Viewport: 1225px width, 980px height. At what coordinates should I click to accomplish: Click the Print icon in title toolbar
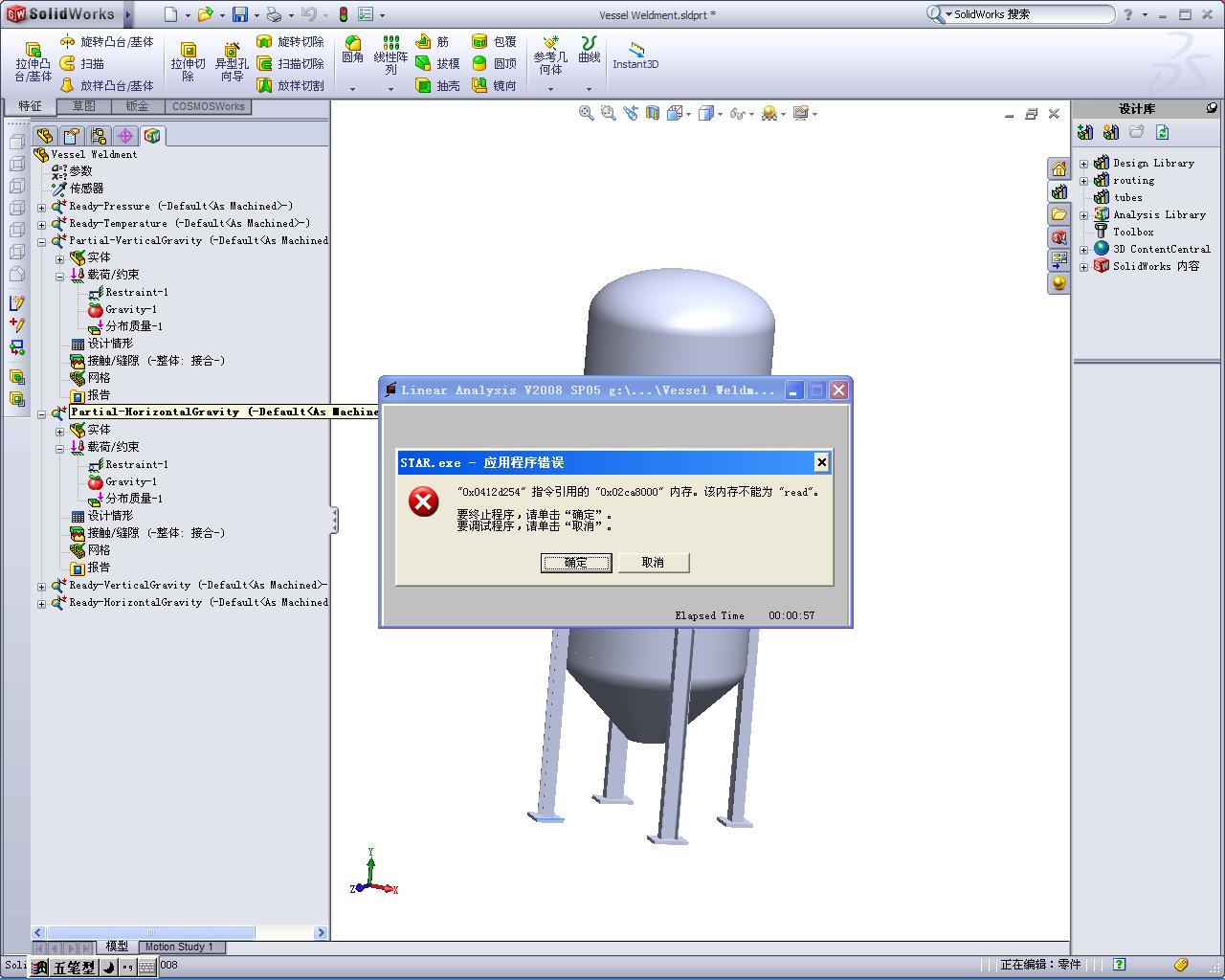[274, 14]
